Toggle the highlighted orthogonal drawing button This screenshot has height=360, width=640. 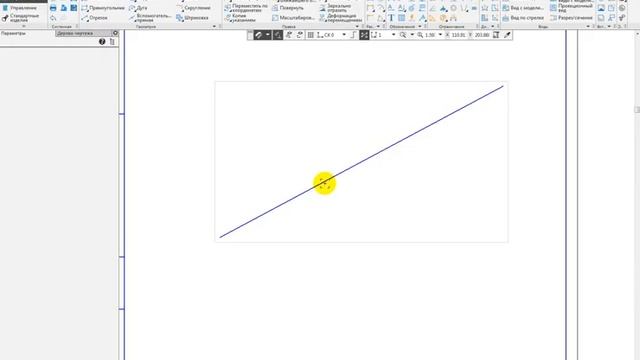(364, 35)
